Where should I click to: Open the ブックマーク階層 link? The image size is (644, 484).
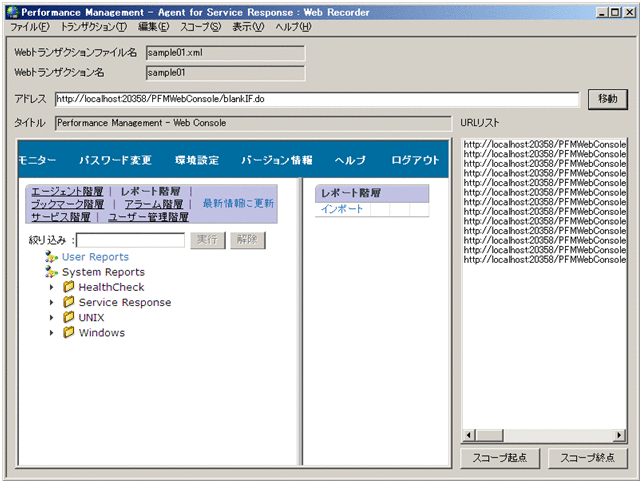point(67,204)
